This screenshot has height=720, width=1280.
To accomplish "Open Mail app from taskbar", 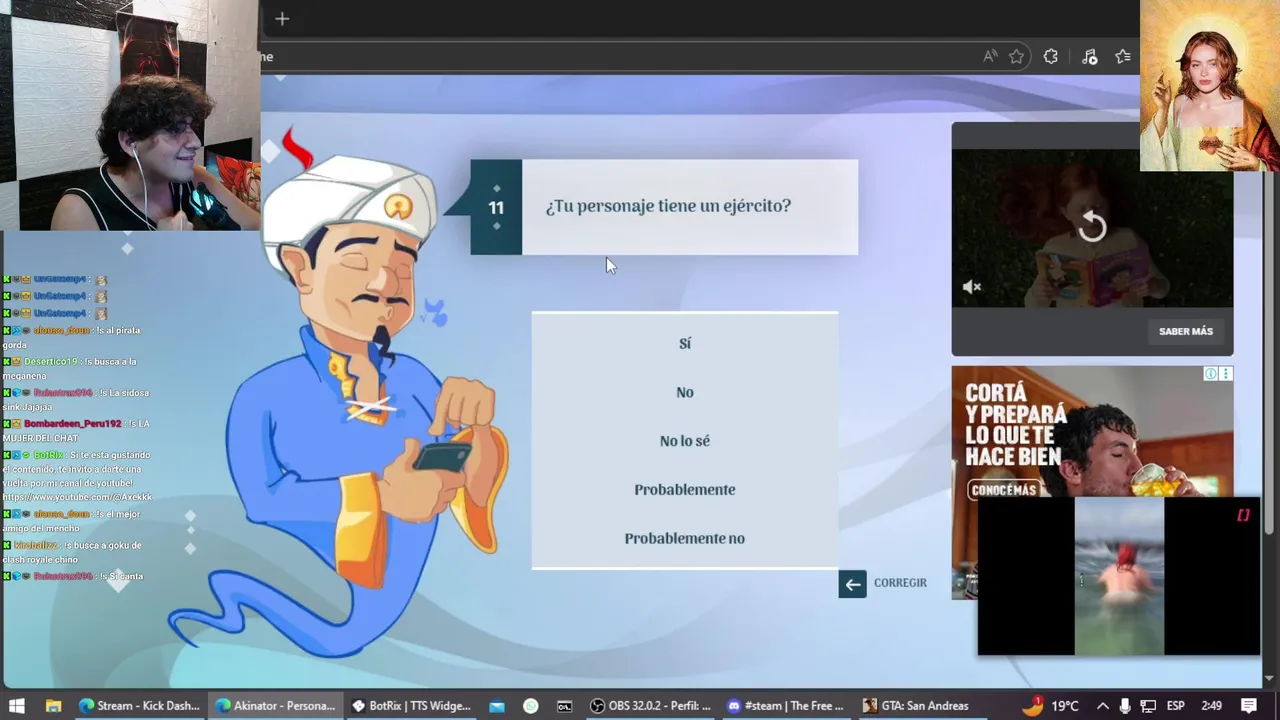I will tap(497, 706).
